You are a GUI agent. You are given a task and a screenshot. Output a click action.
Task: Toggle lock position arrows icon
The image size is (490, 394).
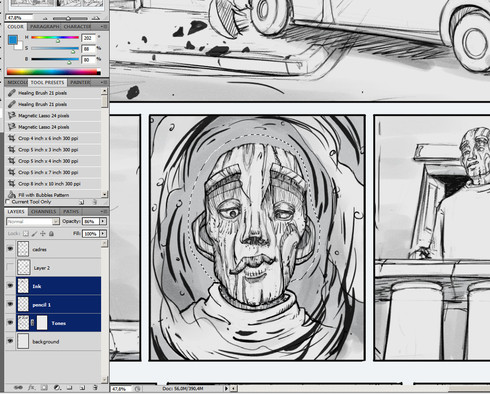pyautogui.click(x=43, y=234)
